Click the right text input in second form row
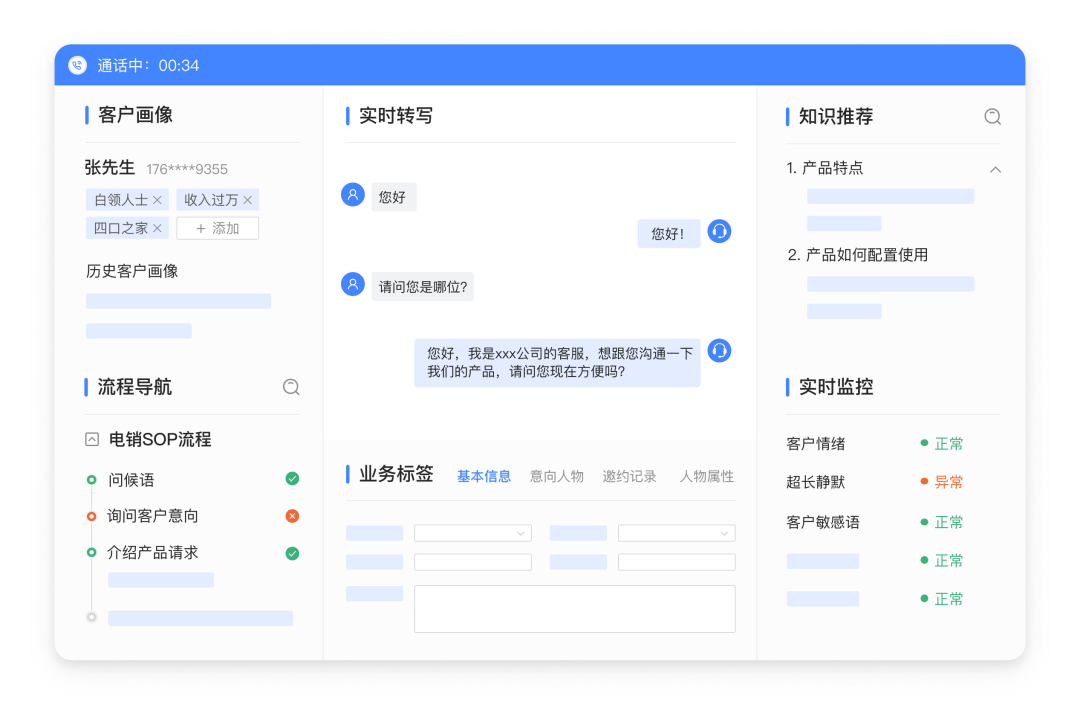1080x725 pixels. click(x=676, y=563)
